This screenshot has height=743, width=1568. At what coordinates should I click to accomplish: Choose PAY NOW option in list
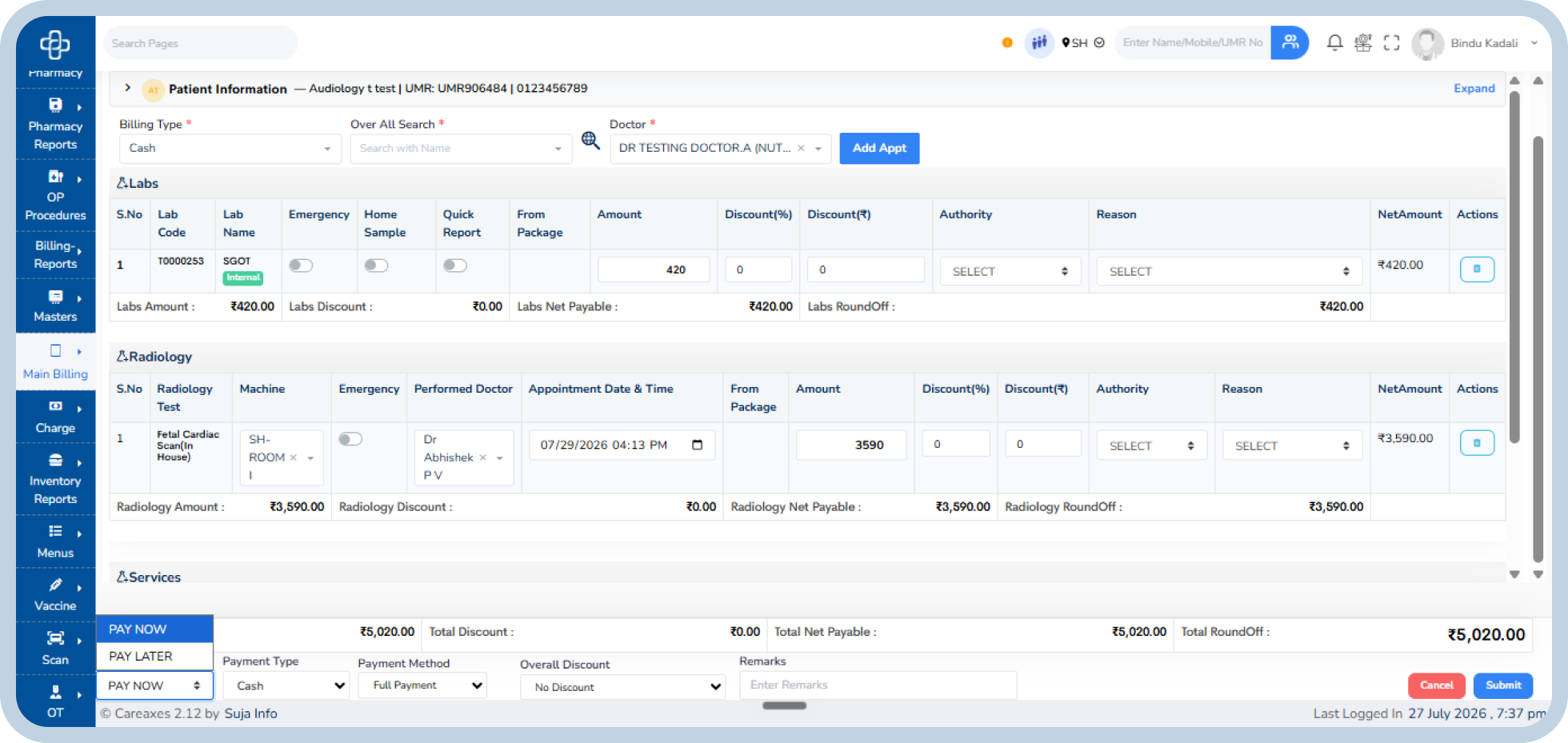[x=154, y=629]
